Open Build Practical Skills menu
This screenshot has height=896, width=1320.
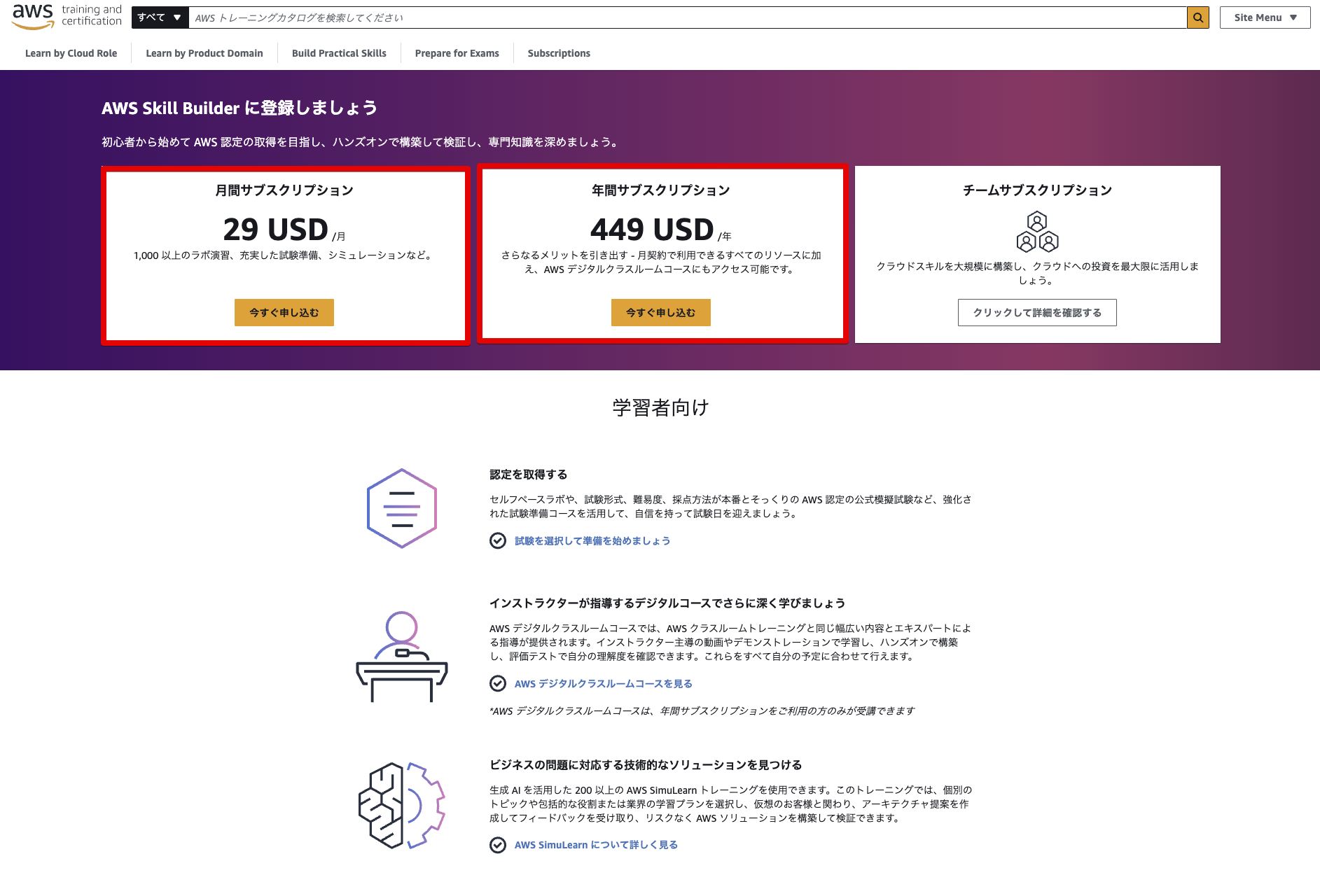tap(339, 53)
